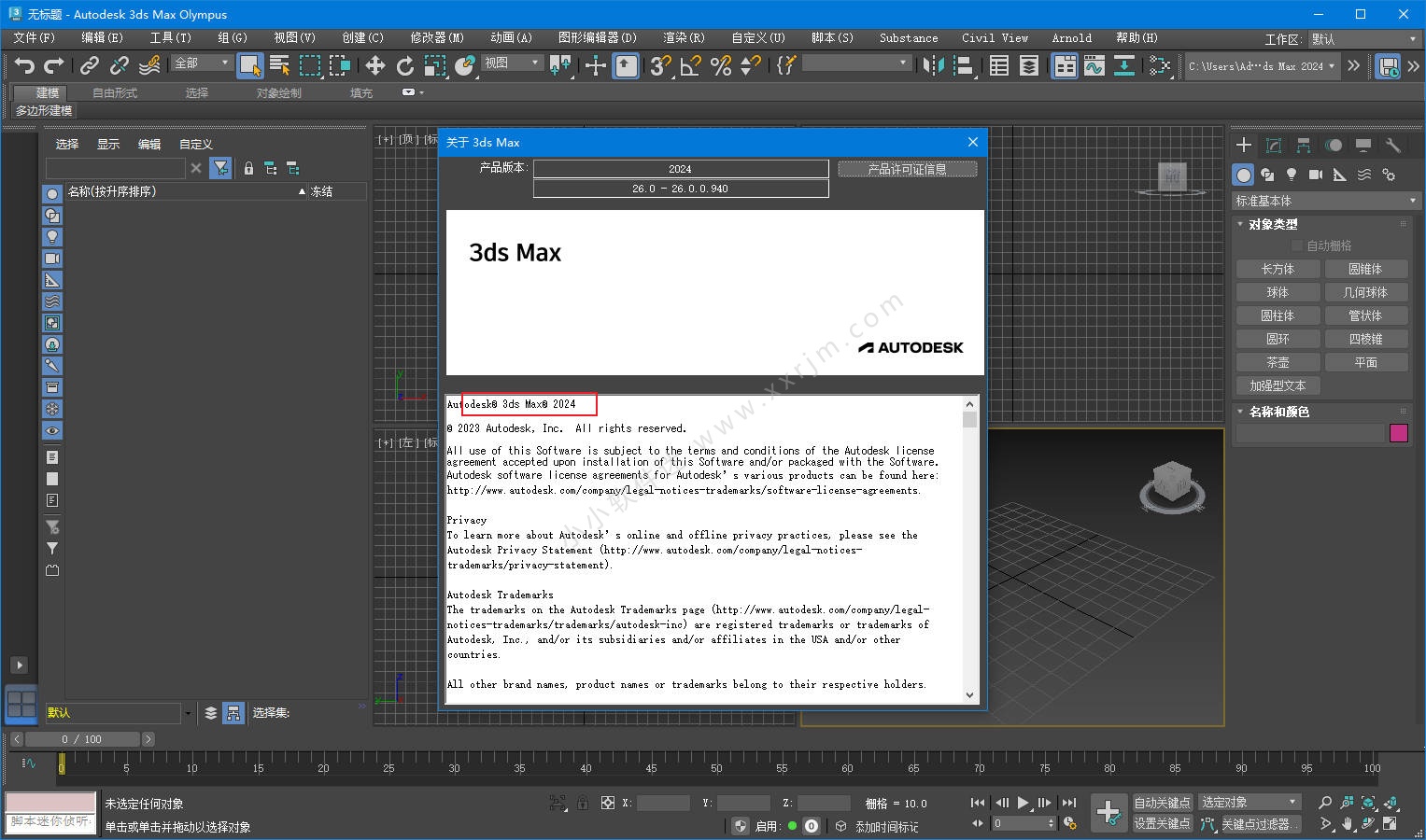Click the Undo arrow in the main toolbar
Image resolution: width=1426 pixels, height=840 pixels.
tap(24, 65)
